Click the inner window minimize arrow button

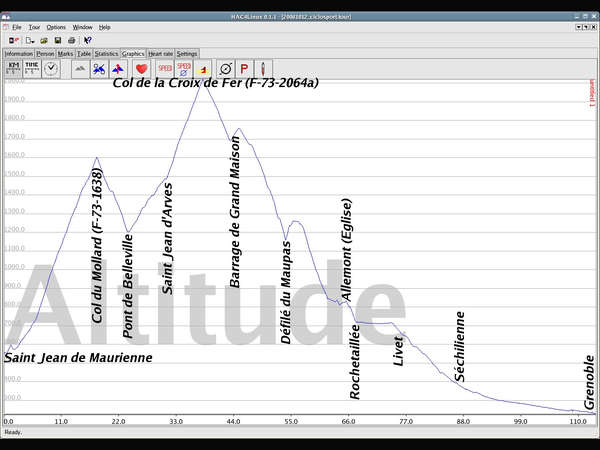(x=579, y=27)
